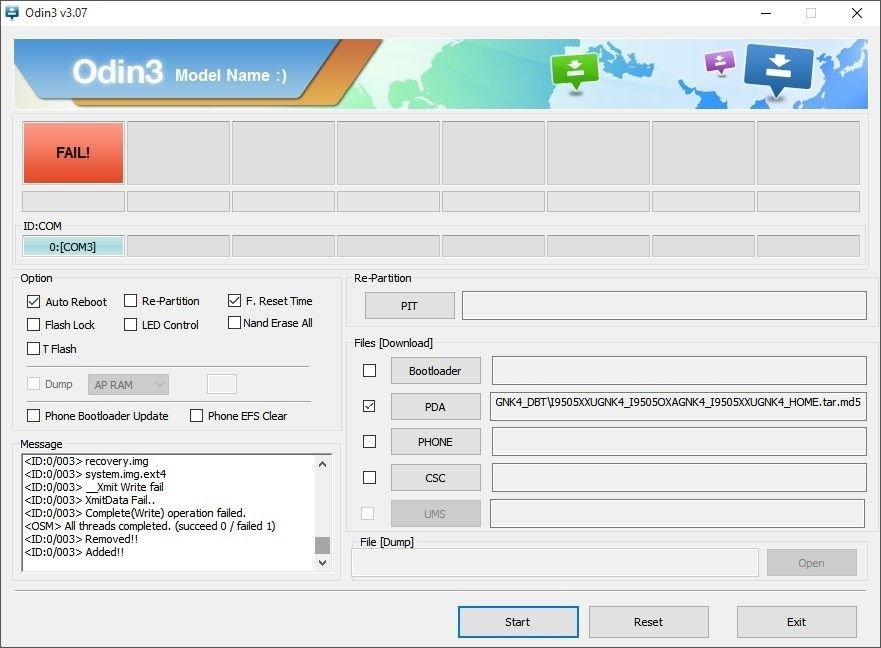Click the 0:[COM3] port indicator
Screen dimensions: 881x648
pyautogui.click(x=73, y=247)
